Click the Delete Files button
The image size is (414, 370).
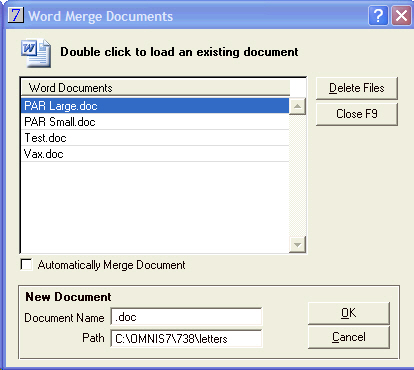pos(357,88)
